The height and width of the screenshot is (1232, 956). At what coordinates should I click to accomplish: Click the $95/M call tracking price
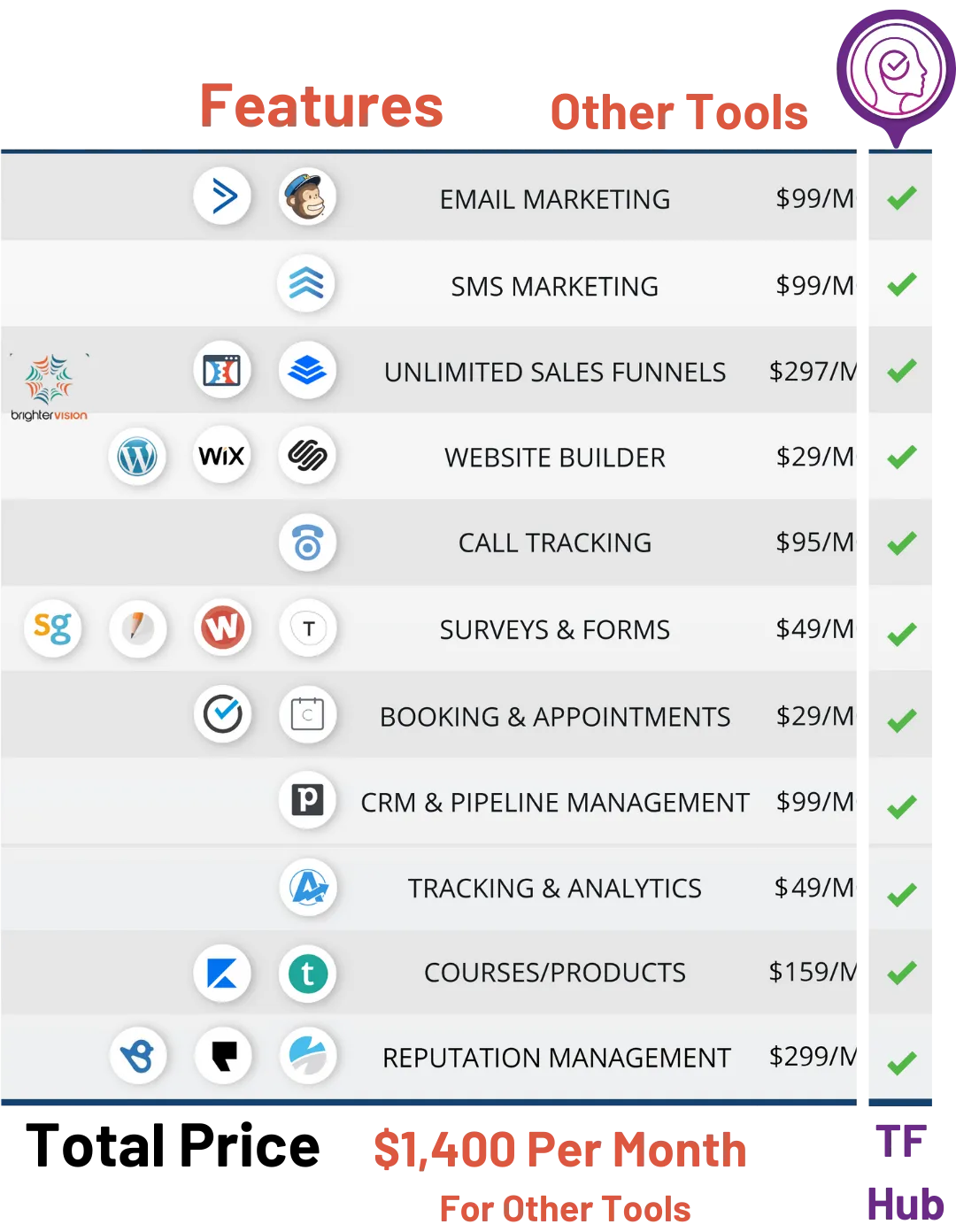click(x=815, y=542)
